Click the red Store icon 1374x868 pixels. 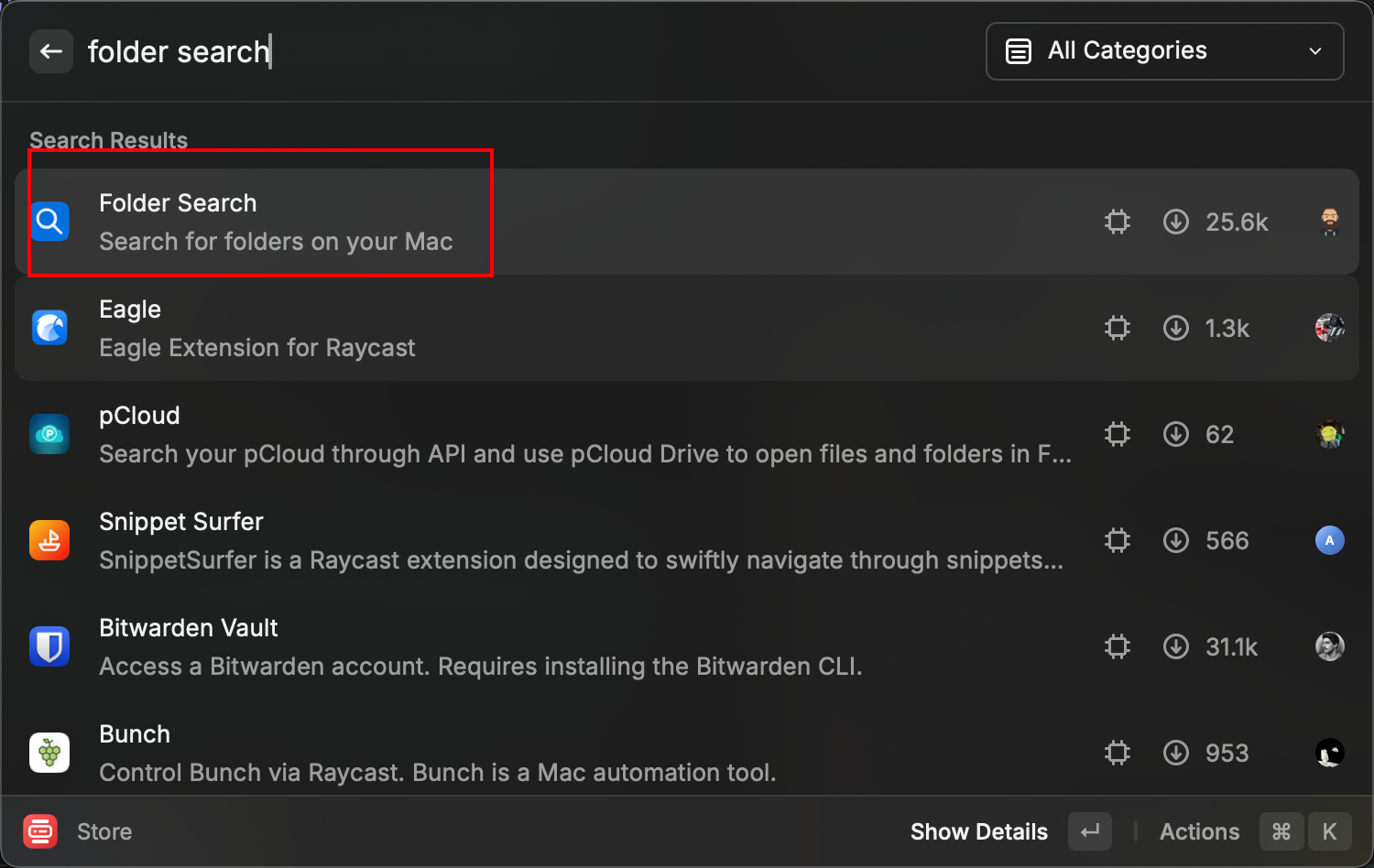click(x=40, y=831)
